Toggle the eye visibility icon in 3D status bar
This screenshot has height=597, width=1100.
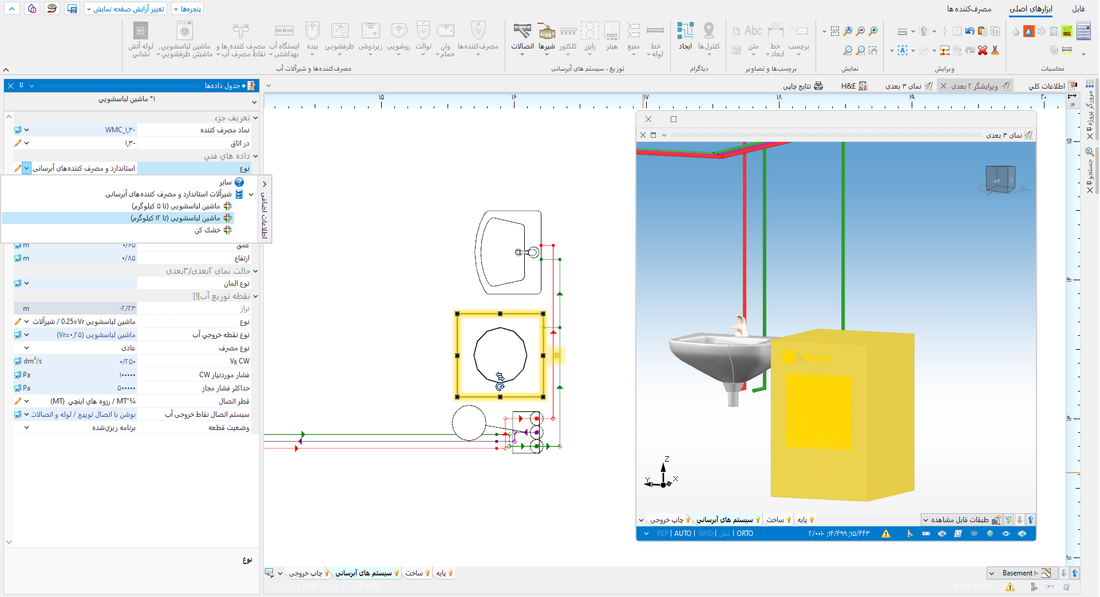point(1006,534)
